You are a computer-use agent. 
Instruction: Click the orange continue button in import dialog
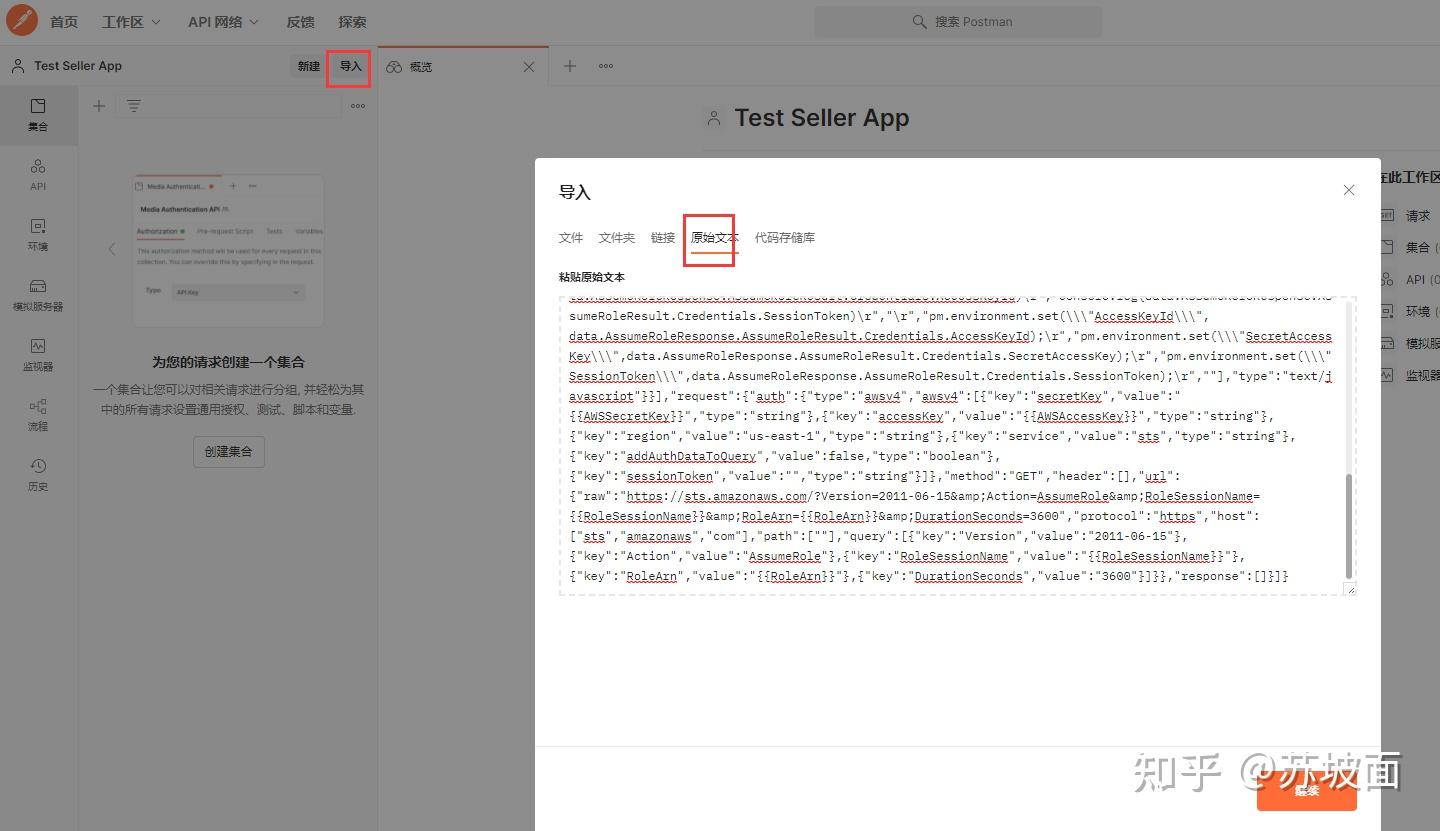[x=1307, y=790]
